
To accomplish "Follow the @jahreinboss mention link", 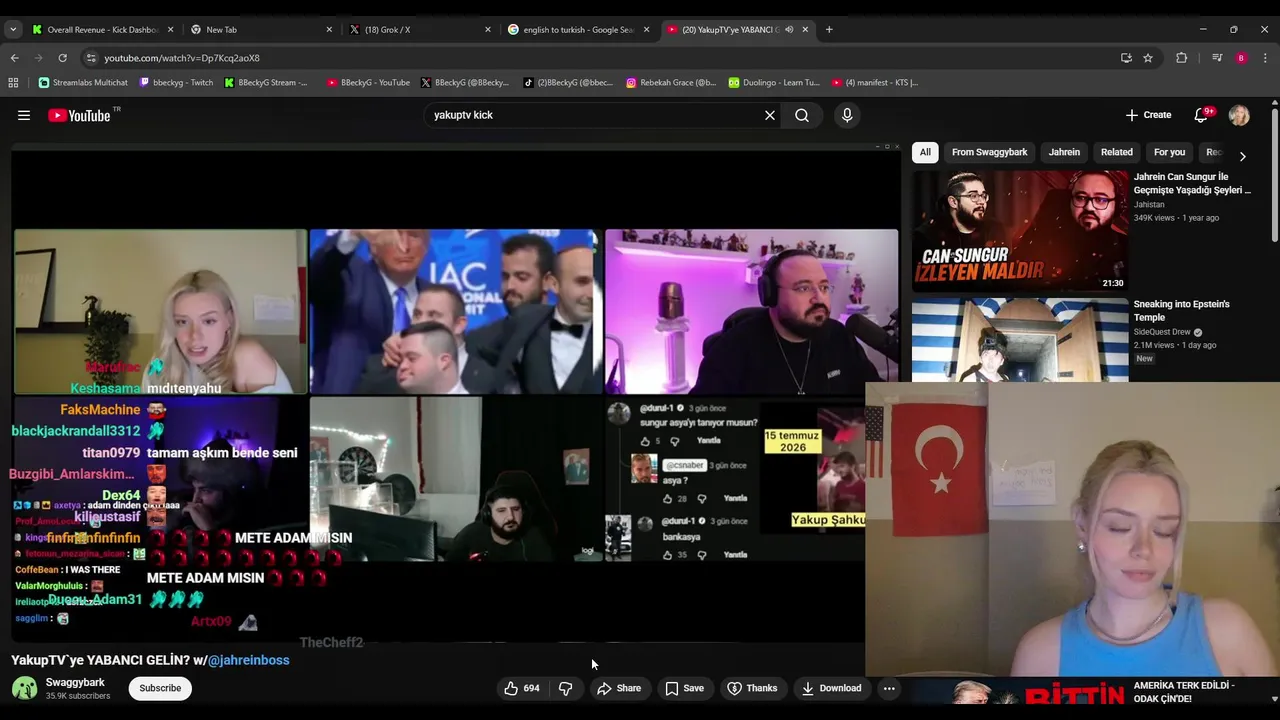I will pyautogui.click(x=248, y=660).
